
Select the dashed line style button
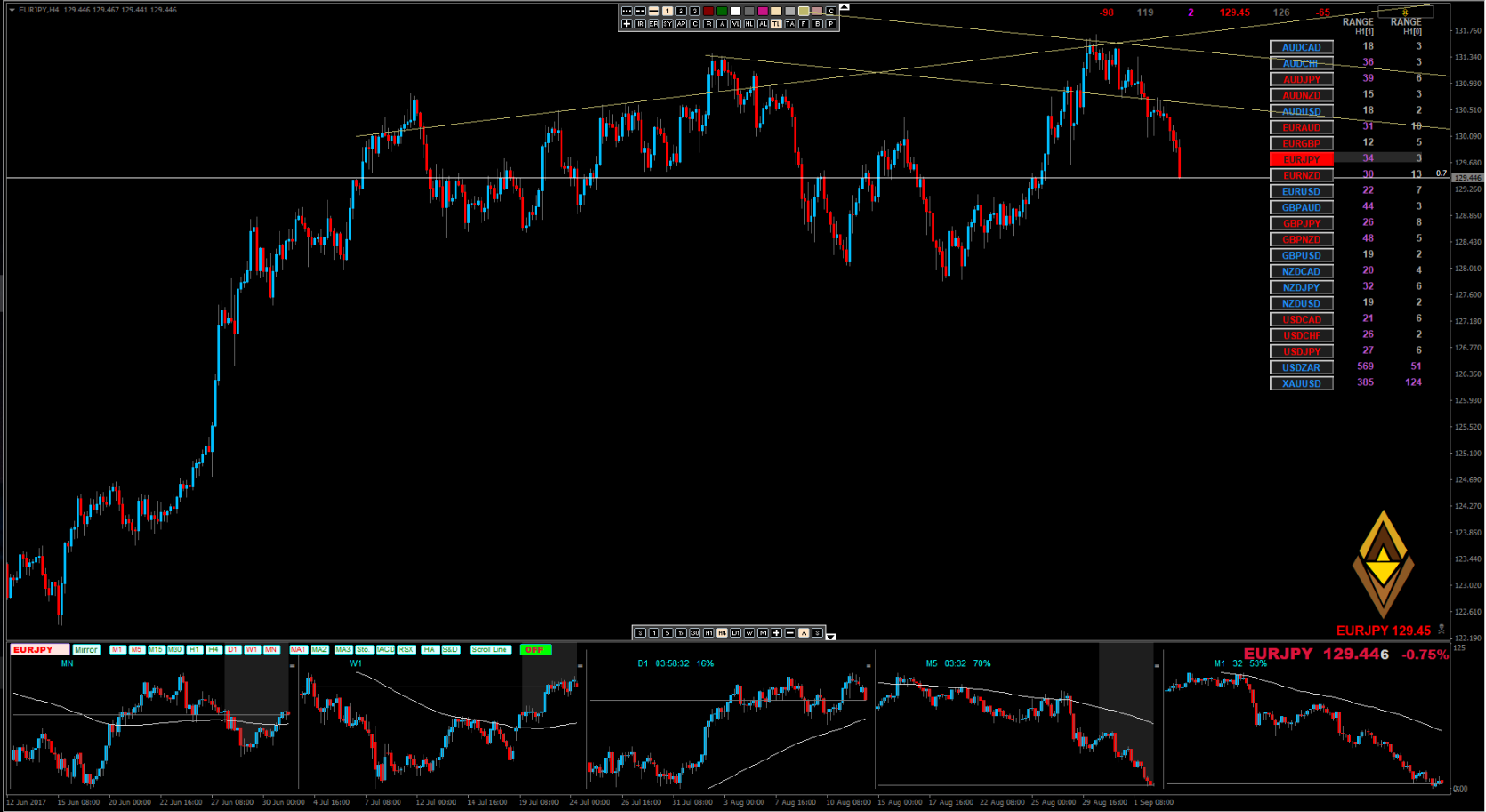(640, 11)
